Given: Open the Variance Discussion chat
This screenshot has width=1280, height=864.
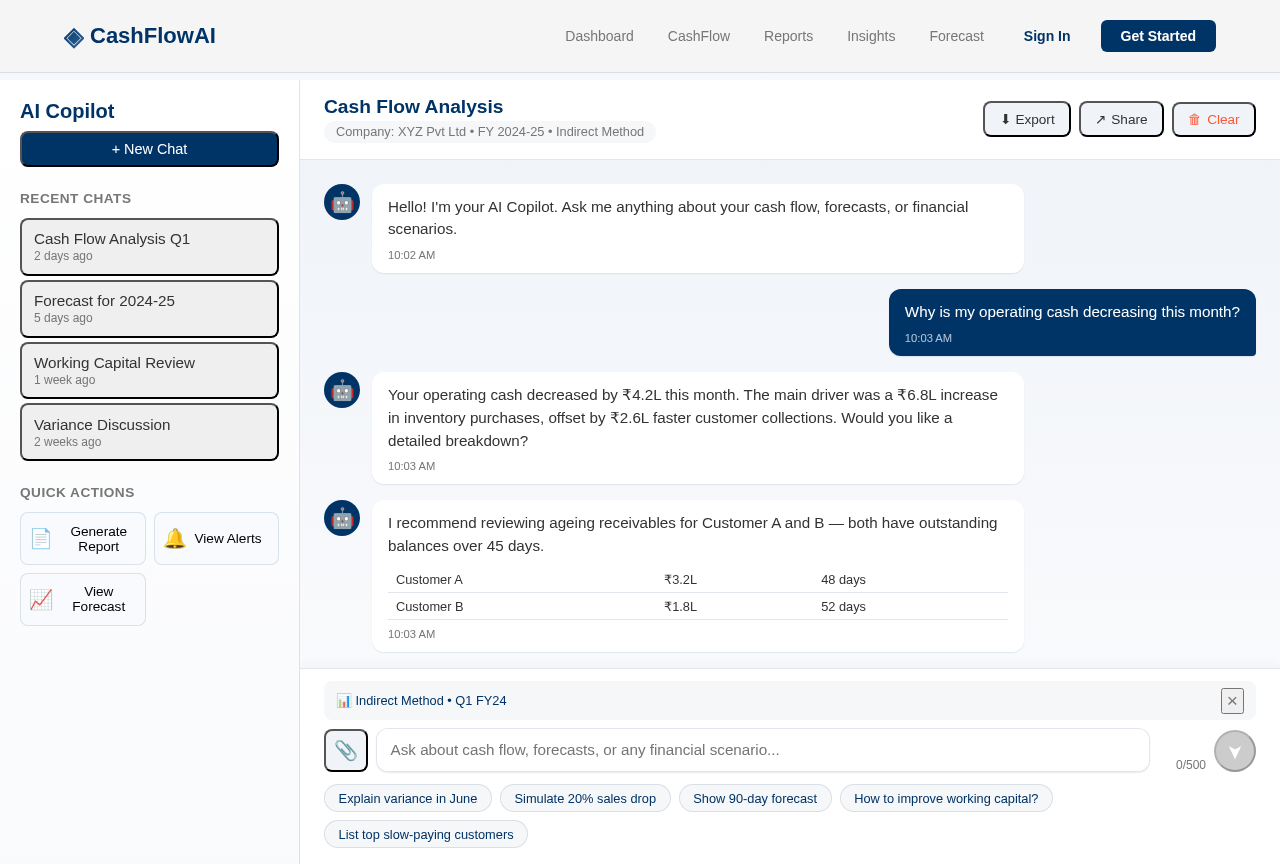Looking at the screenshot, I should [x=149, y=432].
